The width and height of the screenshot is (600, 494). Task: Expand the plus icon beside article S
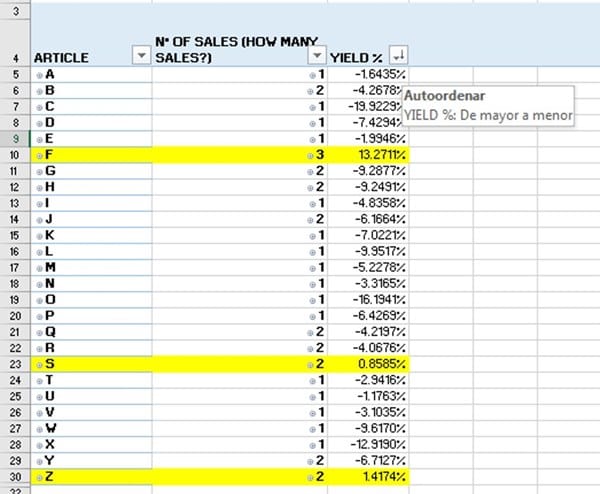[39, 364]
